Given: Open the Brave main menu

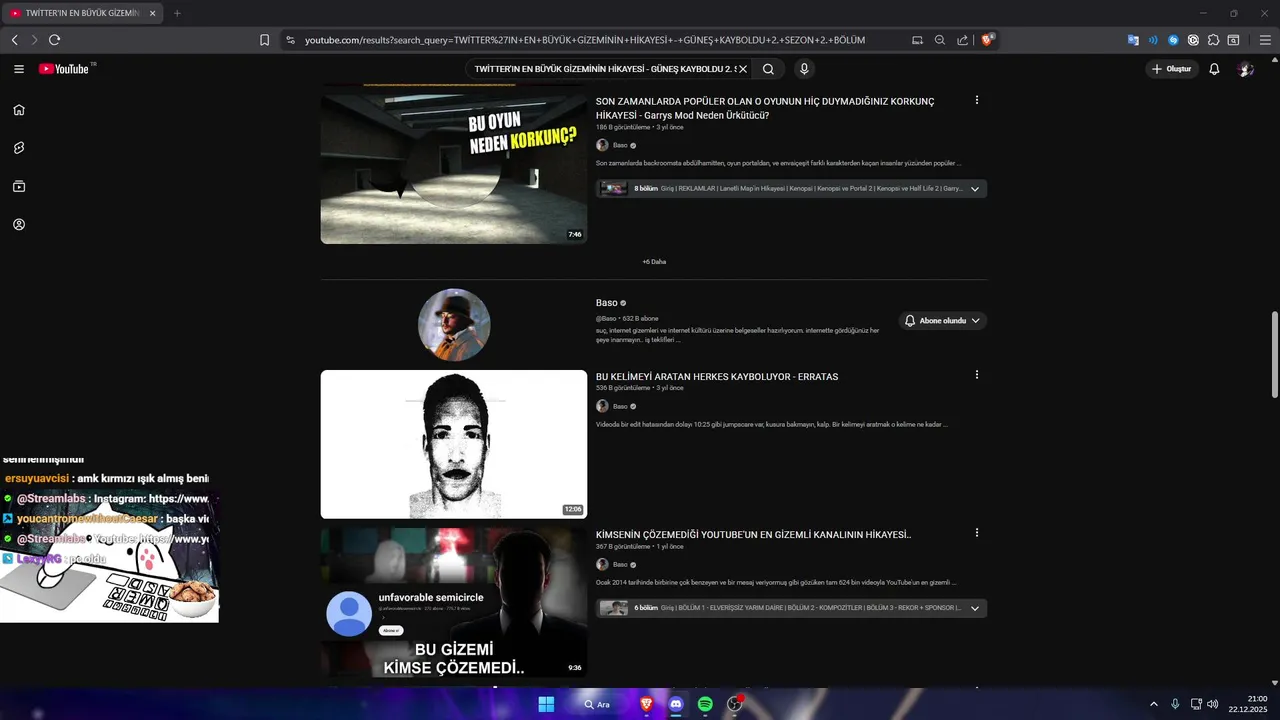Looking at the screenshot, I should [1264, 40].
